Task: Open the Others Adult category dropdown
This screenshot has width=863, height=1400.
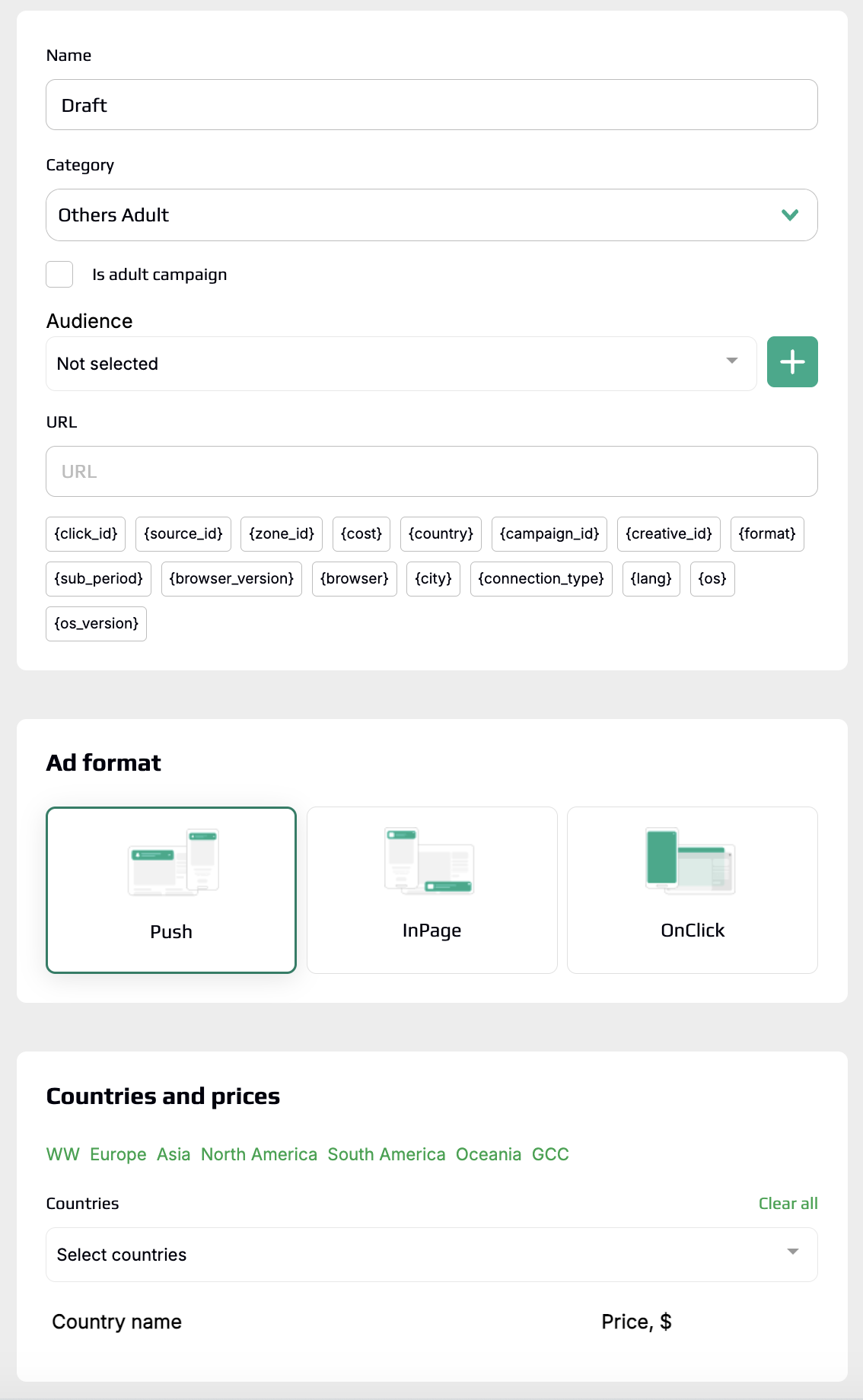Action: pyautogui.click(x=431, y=215)
